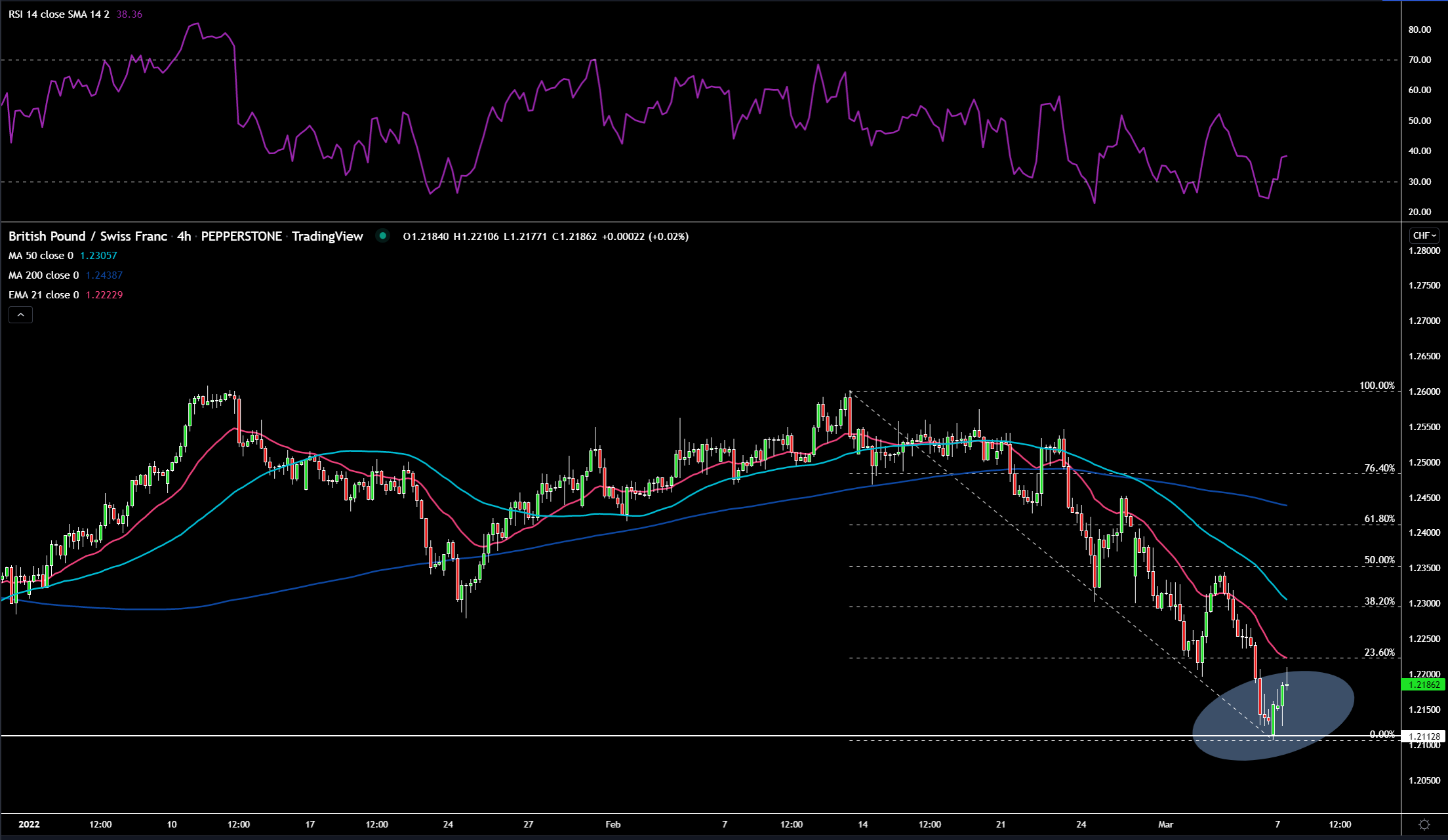Click the change value +0.00022 (+0.02%)

click(645, 237)
